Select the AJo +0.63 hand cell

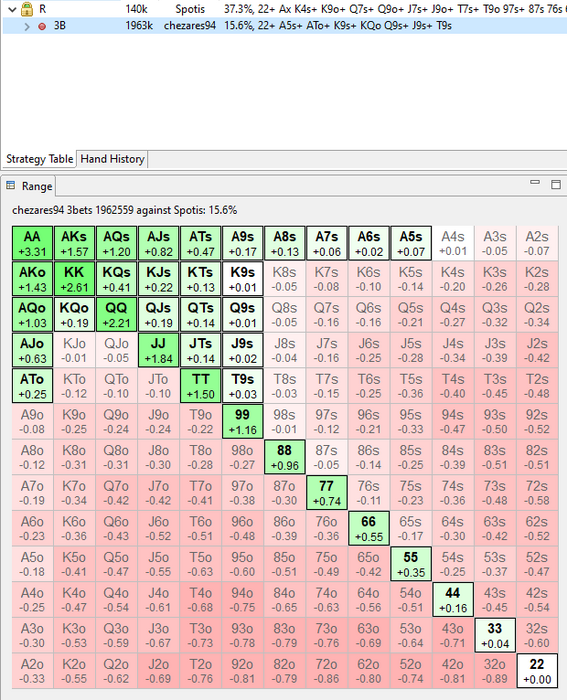tap(32, 350)
